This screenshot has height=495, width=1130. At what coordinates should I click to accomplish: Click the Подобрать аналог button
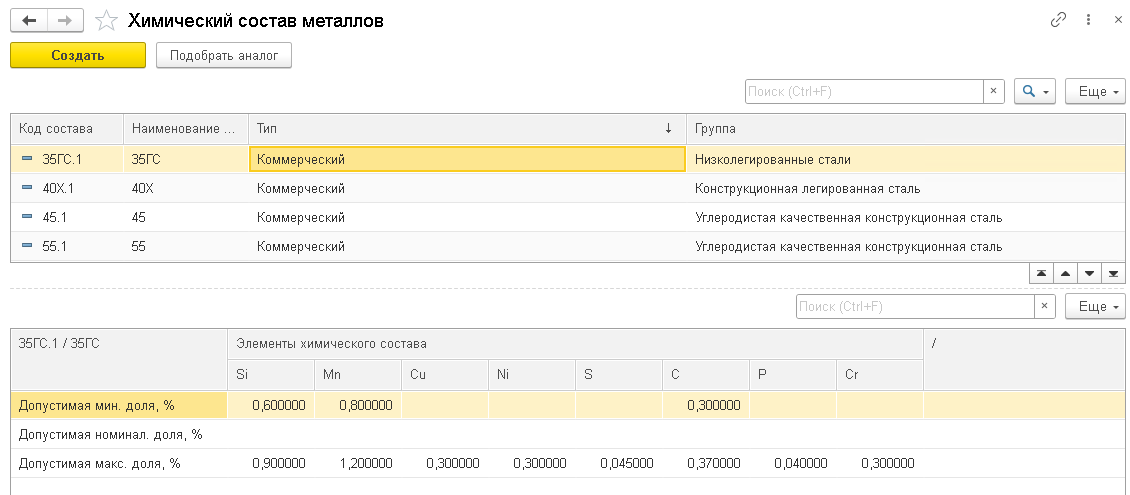224,55
